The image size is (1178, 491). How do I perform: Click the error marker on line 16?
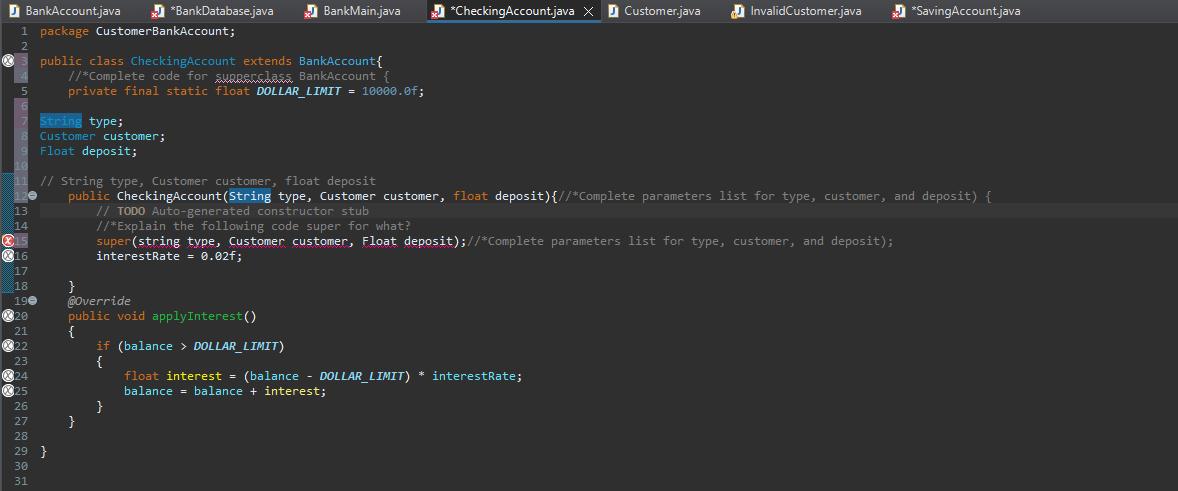8,256
